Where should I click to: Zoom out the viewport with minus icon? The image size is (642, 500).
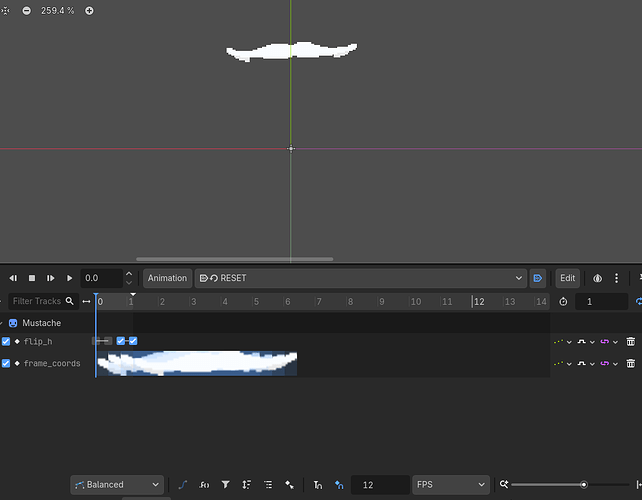tap(27, 11)
